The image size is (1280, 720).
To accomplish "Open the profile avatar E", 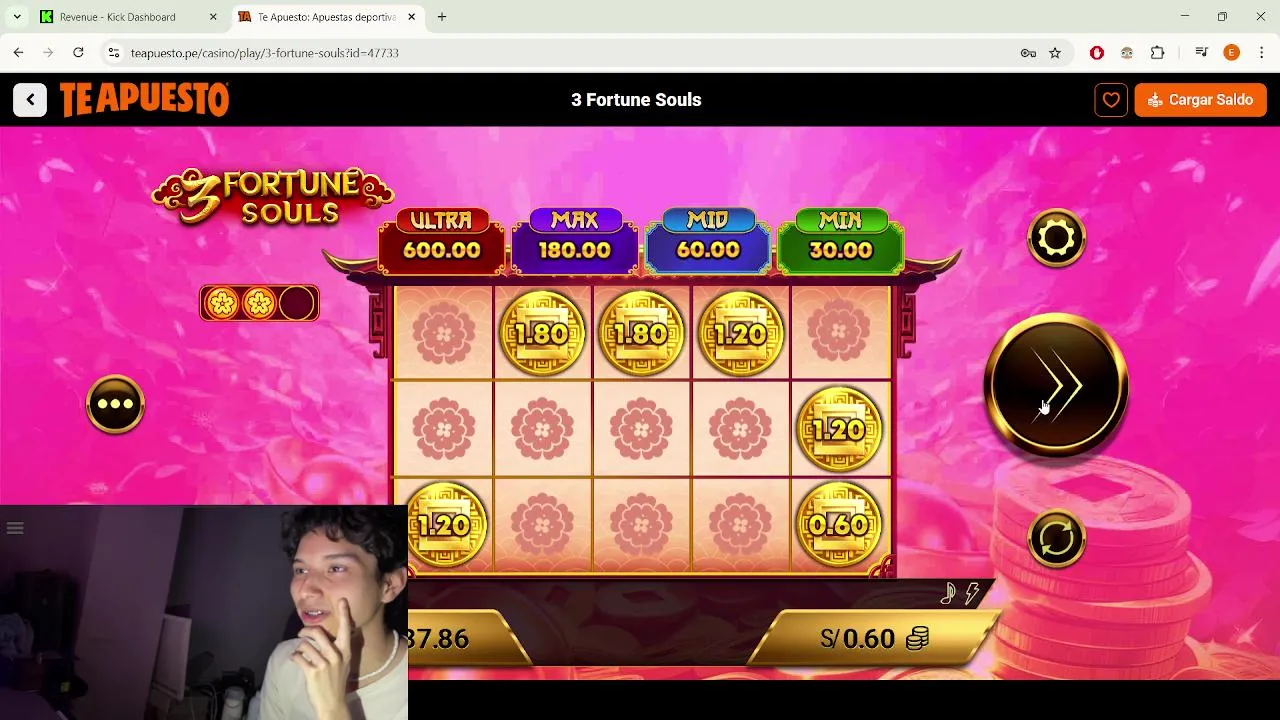I will (1232, 53).
